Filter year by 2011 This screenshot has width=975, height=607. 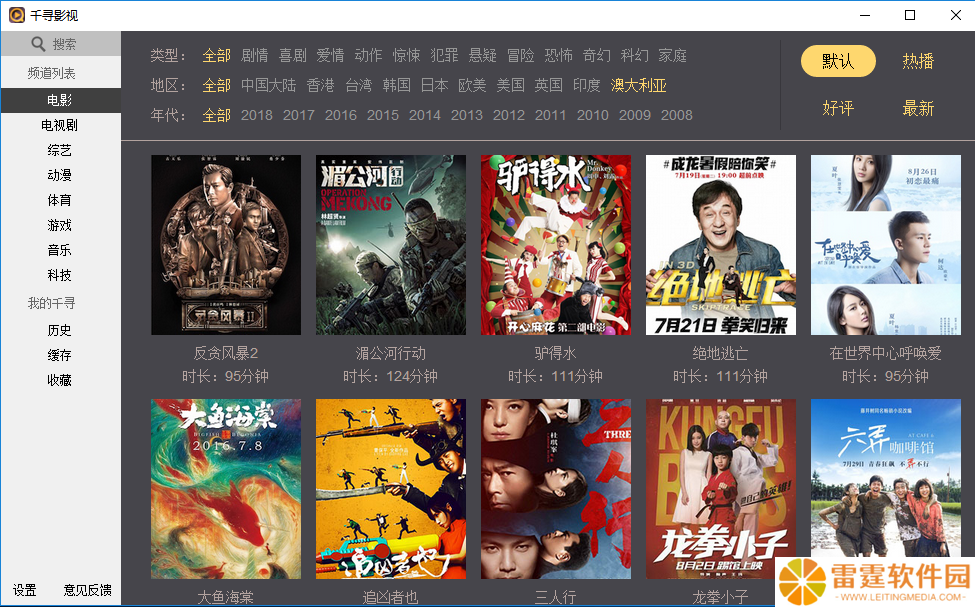550,115
